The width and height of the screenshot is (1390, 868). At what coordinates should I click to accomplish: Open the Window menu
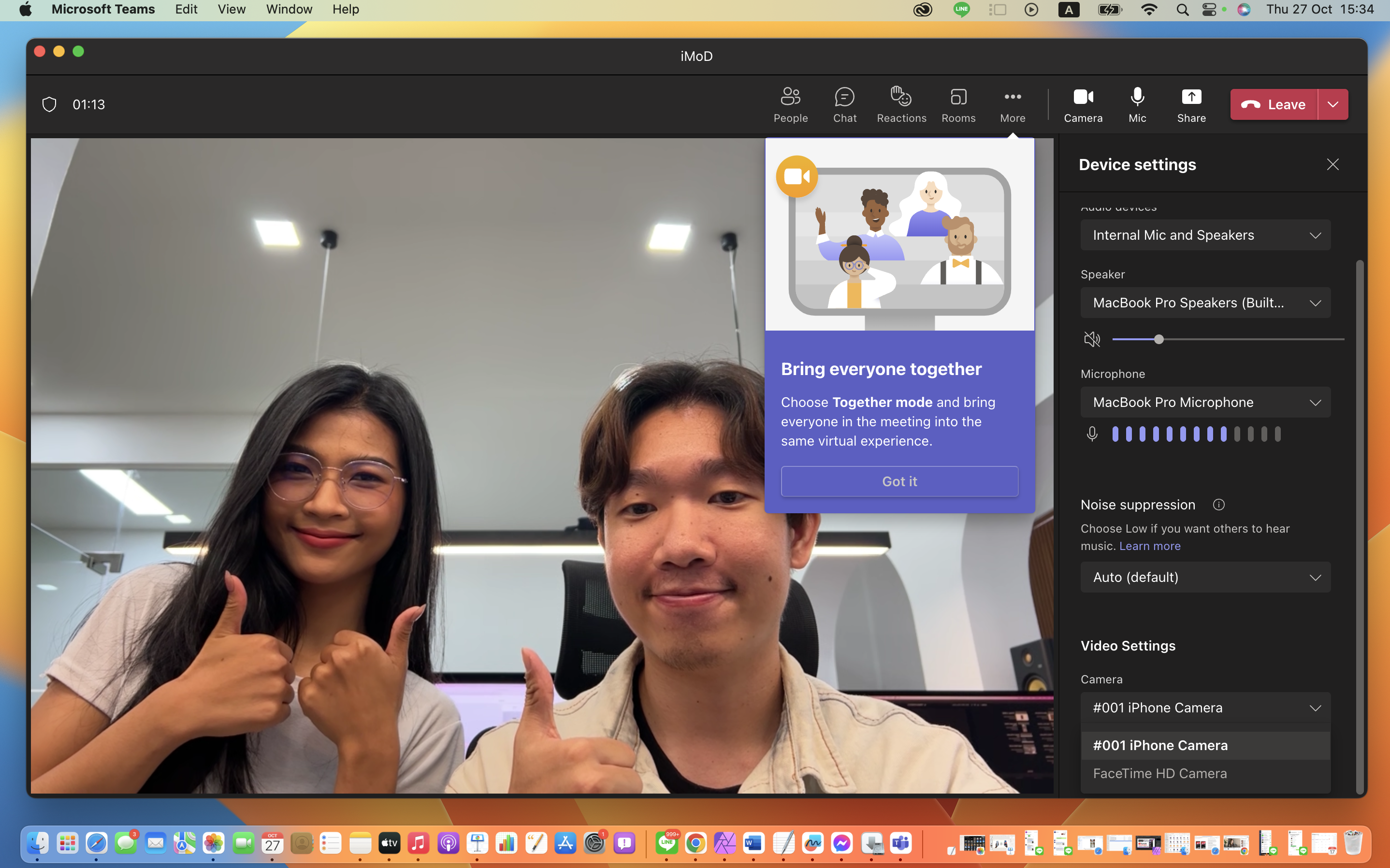[289, 9]
